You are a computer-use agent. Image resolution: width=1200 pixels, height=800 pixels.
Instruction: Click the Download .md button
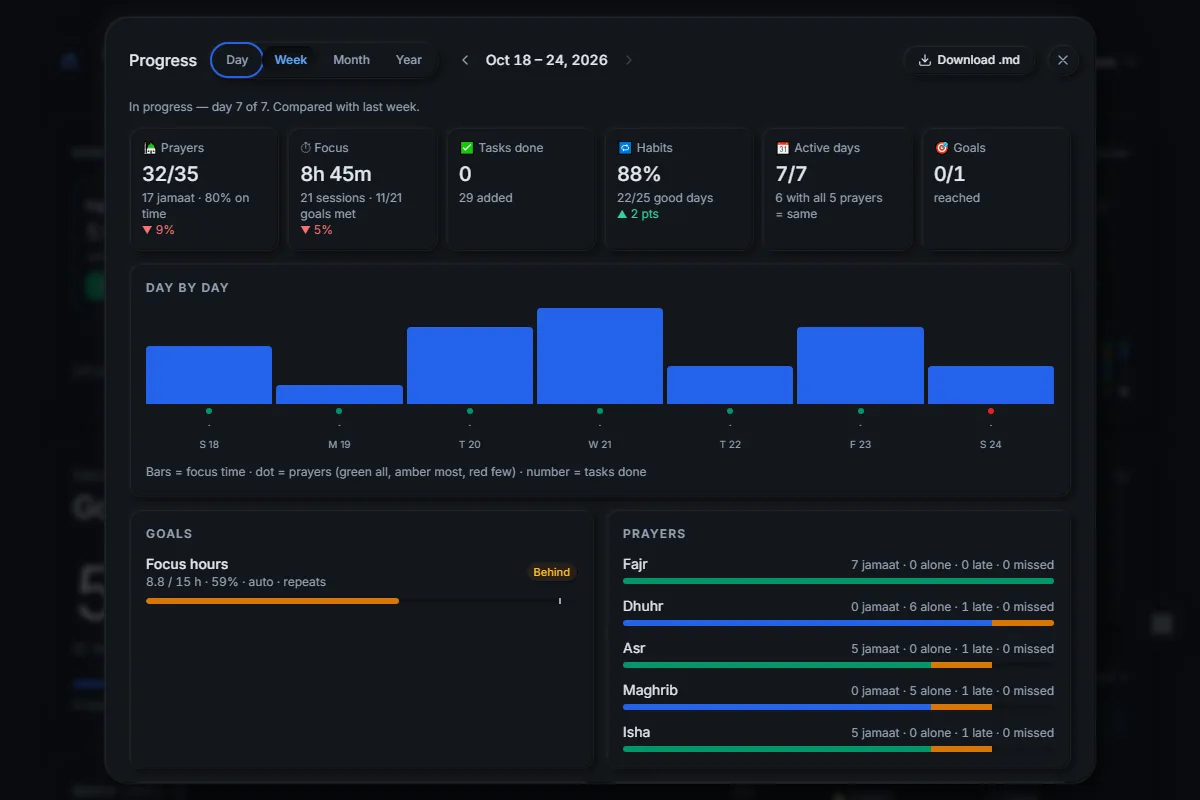pos(969,60)
